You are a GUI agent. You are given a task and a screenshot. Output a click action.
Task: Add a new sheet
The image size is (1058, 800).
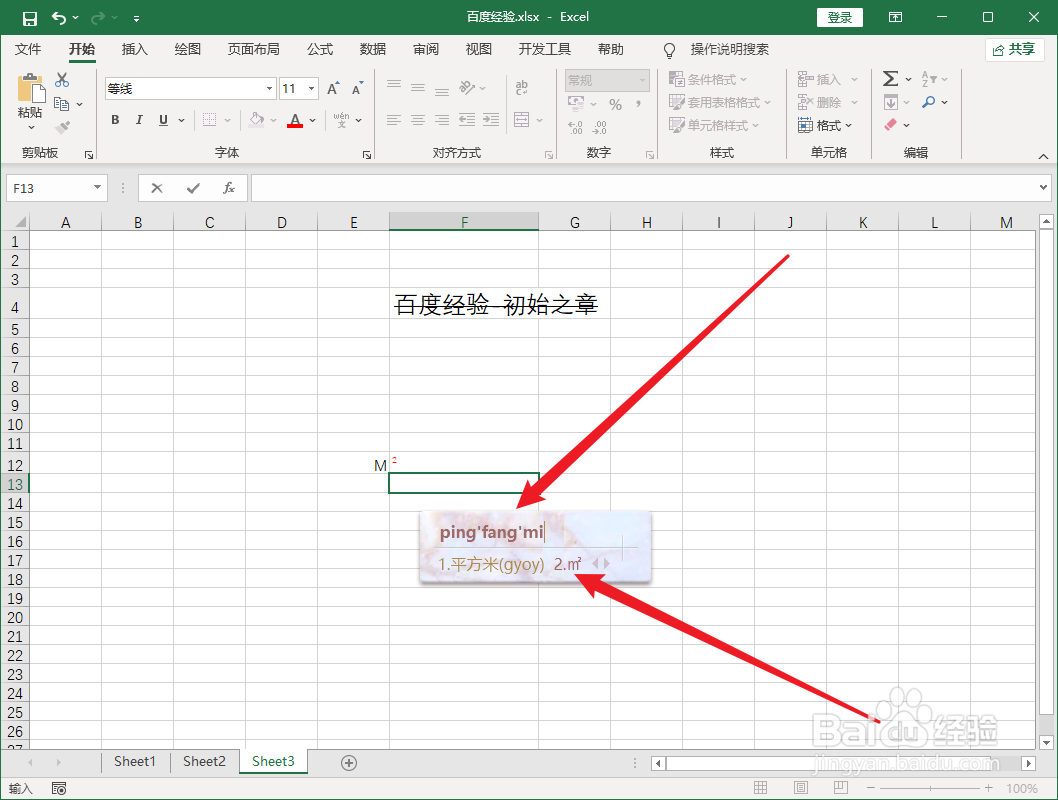coord(349,763)
